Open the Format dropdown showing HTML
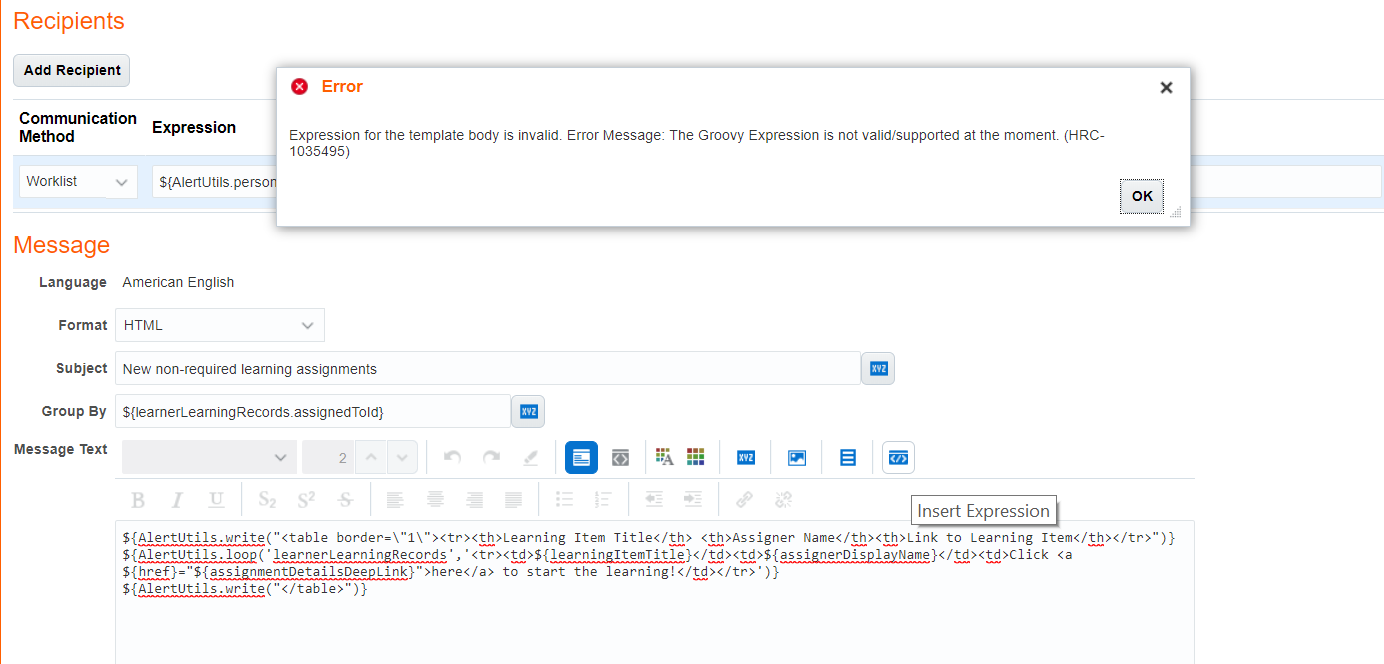1384x664 pixels. pyautogui.click(x=219, y=325)
